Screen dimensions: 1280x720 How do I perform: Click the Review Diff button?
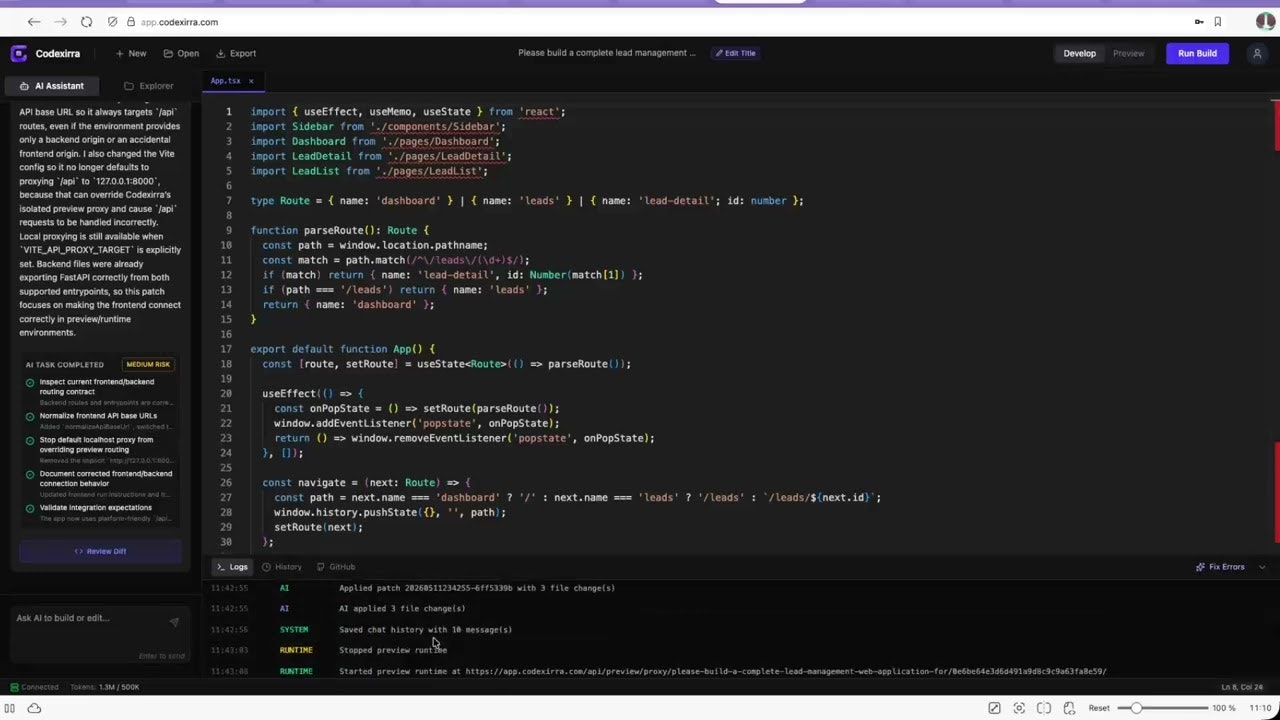tap(100, 551)
